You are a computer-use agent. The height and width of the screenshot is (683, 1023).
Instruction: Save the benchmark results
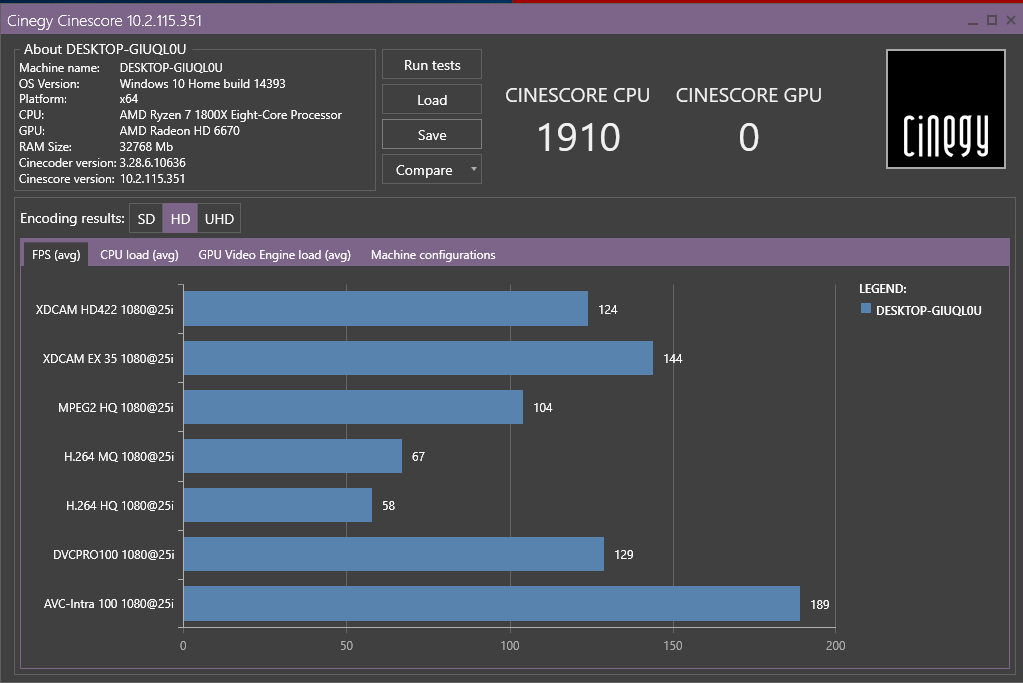432,135
